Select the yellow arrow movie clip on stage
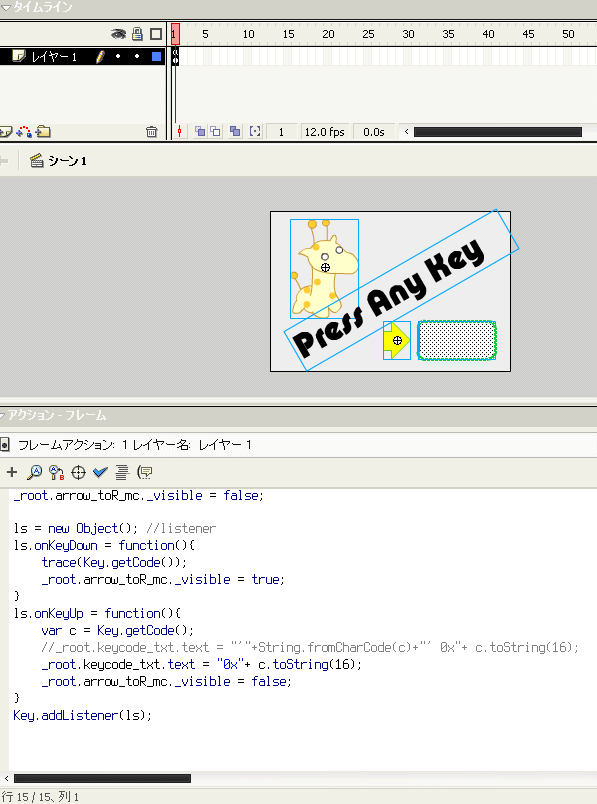This screenshot has height=804, width=597. tap(397, 340)
